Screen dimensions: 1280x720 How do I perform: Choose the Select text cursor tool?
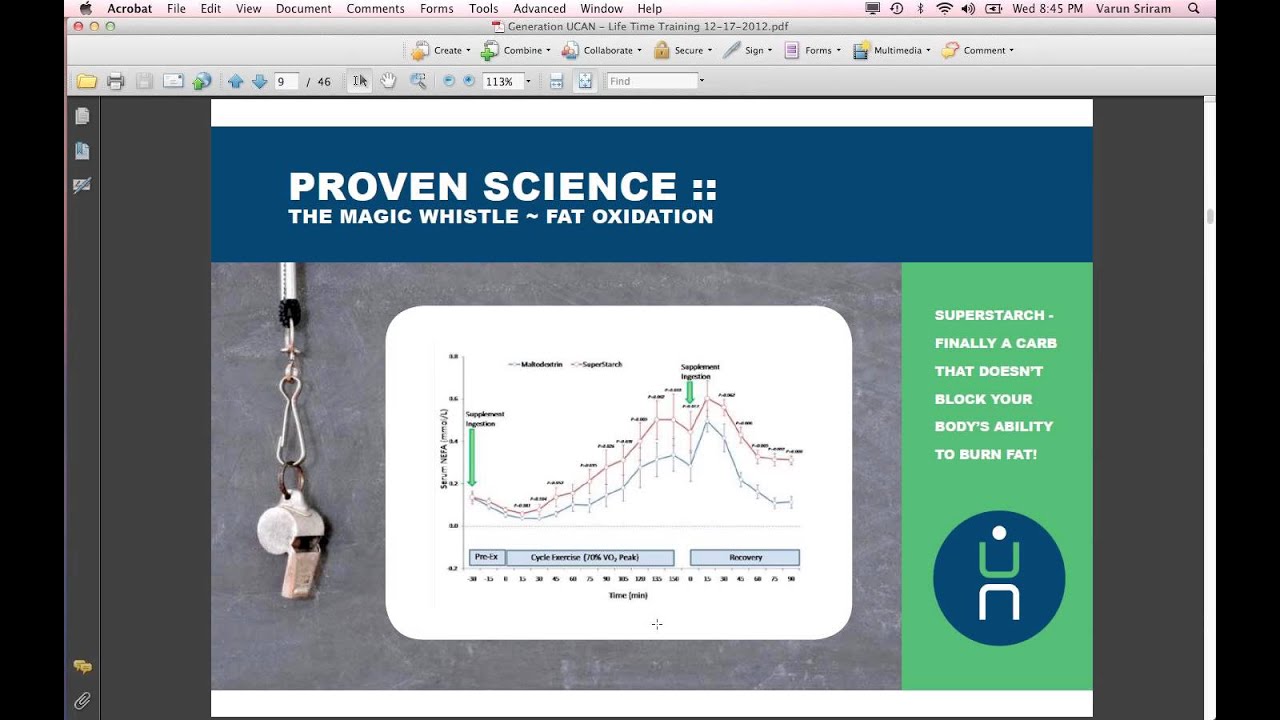pos(360,81)
